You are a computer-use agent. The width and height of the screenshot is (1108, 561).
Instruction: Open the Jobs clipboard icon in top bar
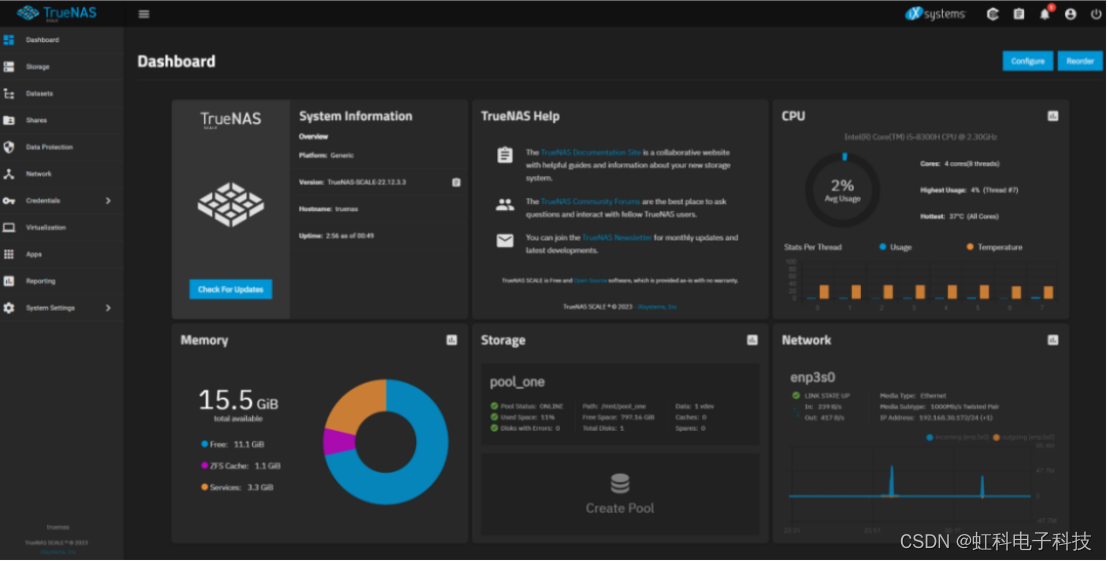click(1018, 14)
